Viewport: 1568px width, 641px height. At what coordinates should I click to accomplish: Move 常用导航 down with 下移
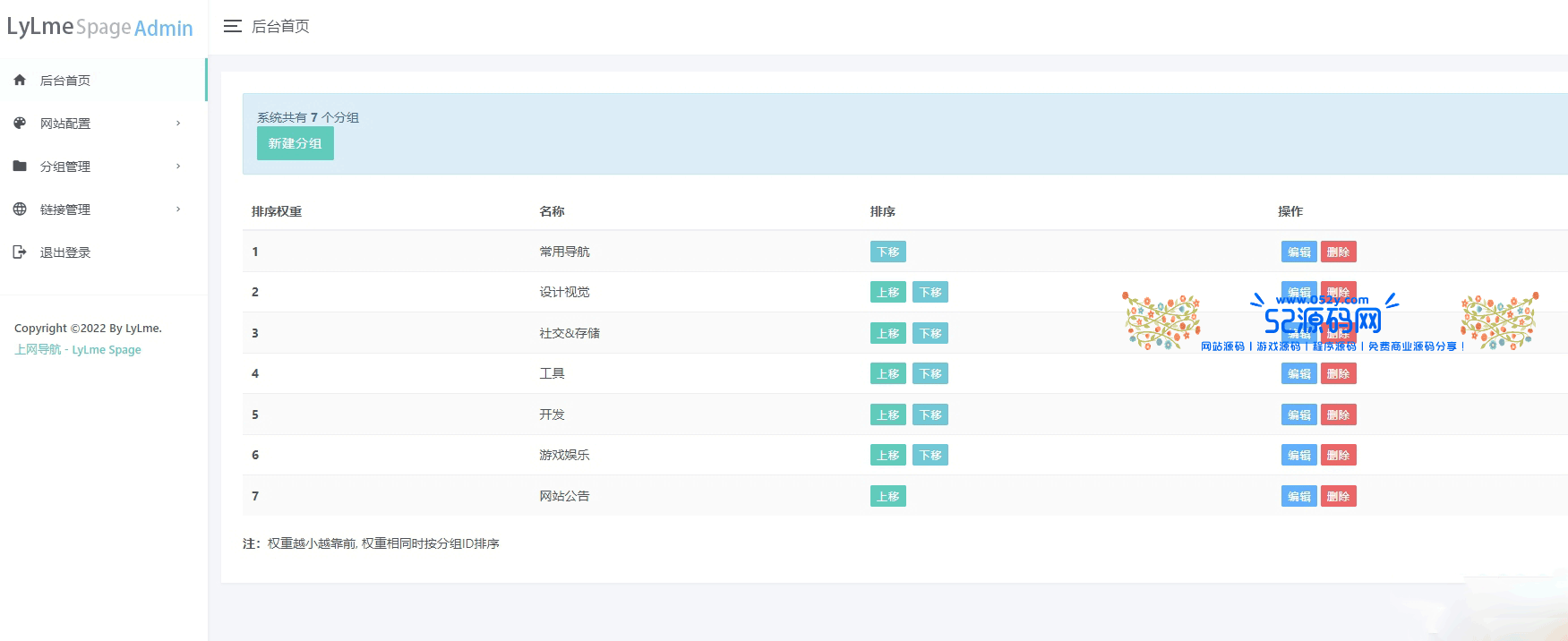pos(887,252)
